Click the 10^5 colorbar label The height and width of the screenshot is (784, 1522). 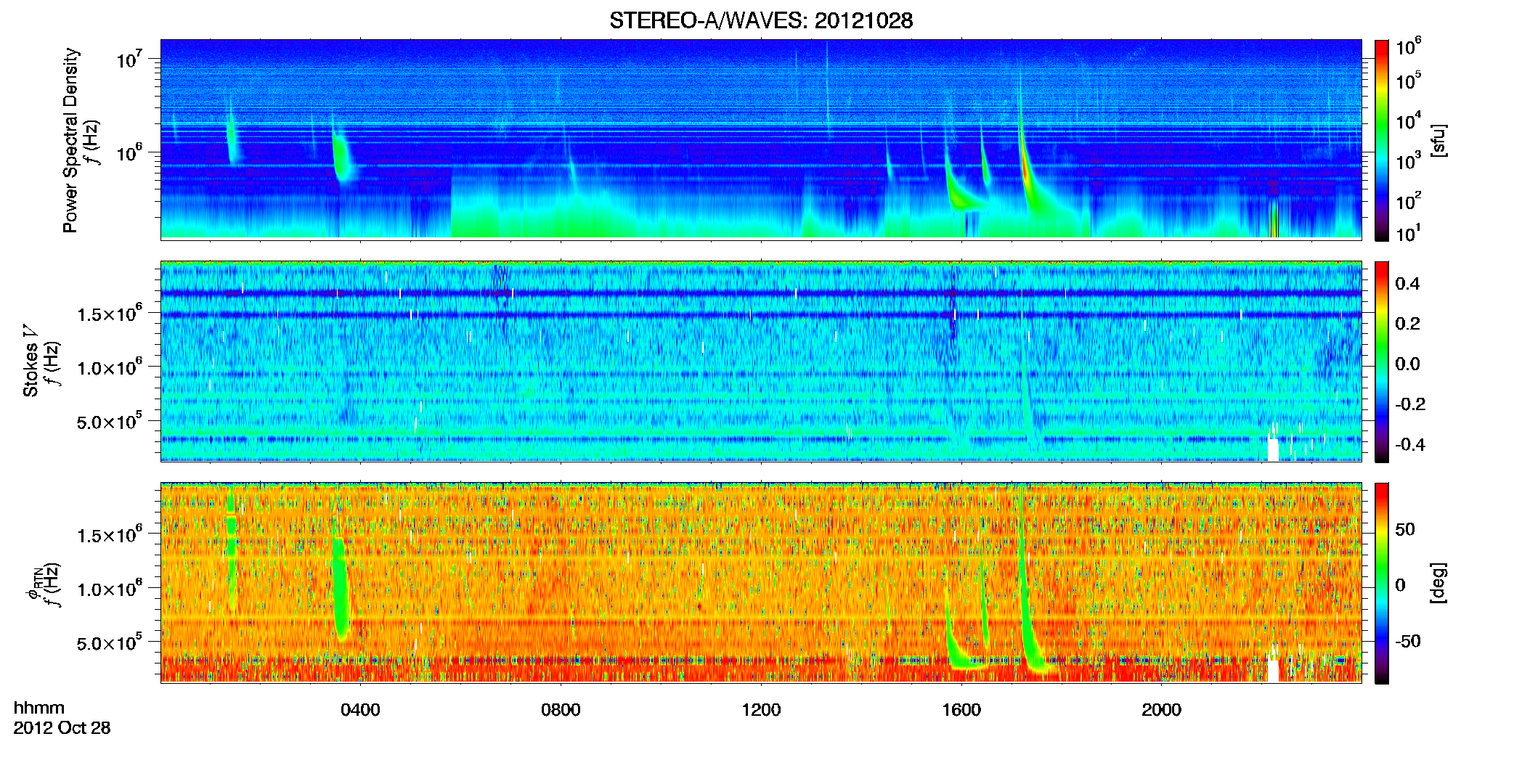click(x=1409, y=81)
